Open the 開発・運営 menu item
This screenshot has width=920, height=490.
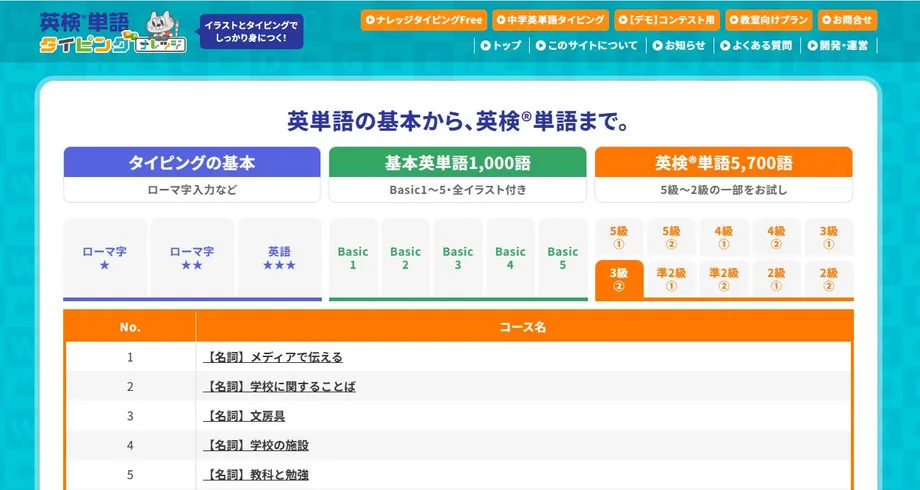tap(837, 45)
